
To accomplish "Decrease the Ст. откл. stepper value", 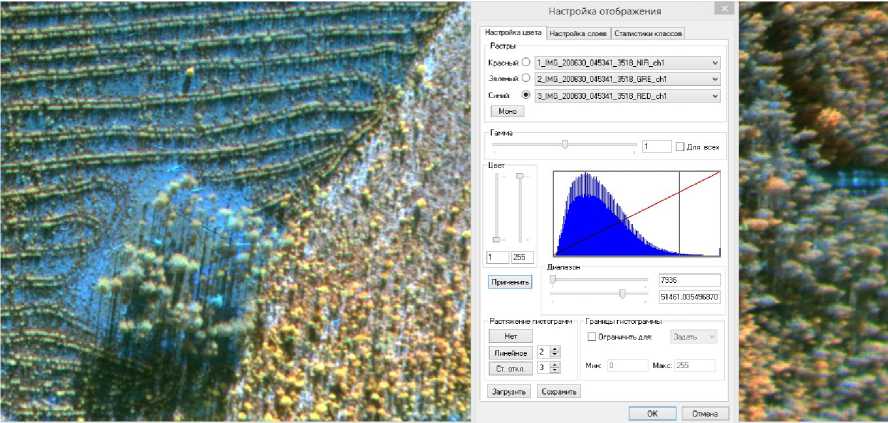I will click(555, 370).
